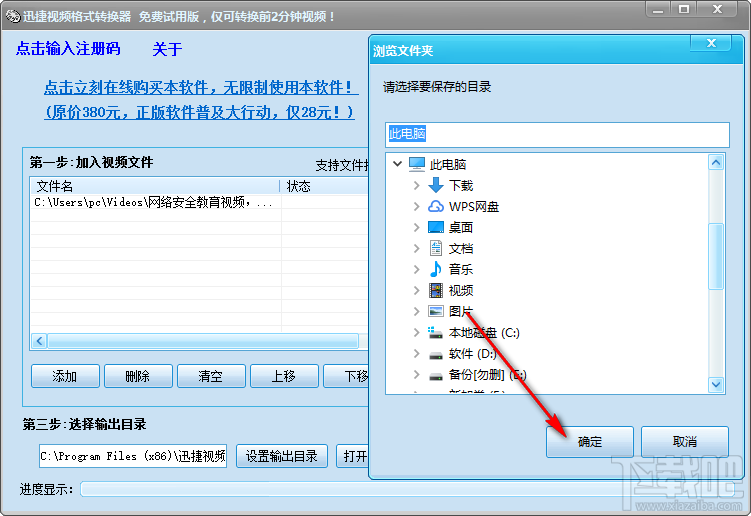
Task: Click the 下载 download arrow icon
Action: click(436, 185)
